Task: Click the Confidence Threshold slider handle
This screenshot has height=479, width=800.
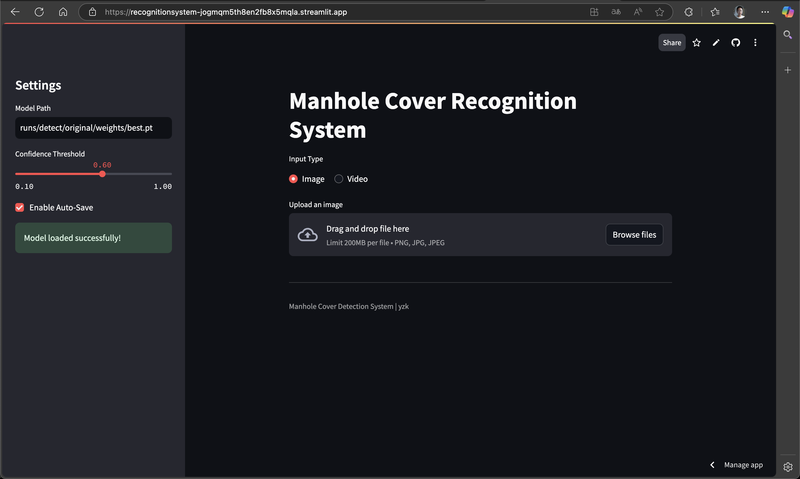Action: pos(103,174)
